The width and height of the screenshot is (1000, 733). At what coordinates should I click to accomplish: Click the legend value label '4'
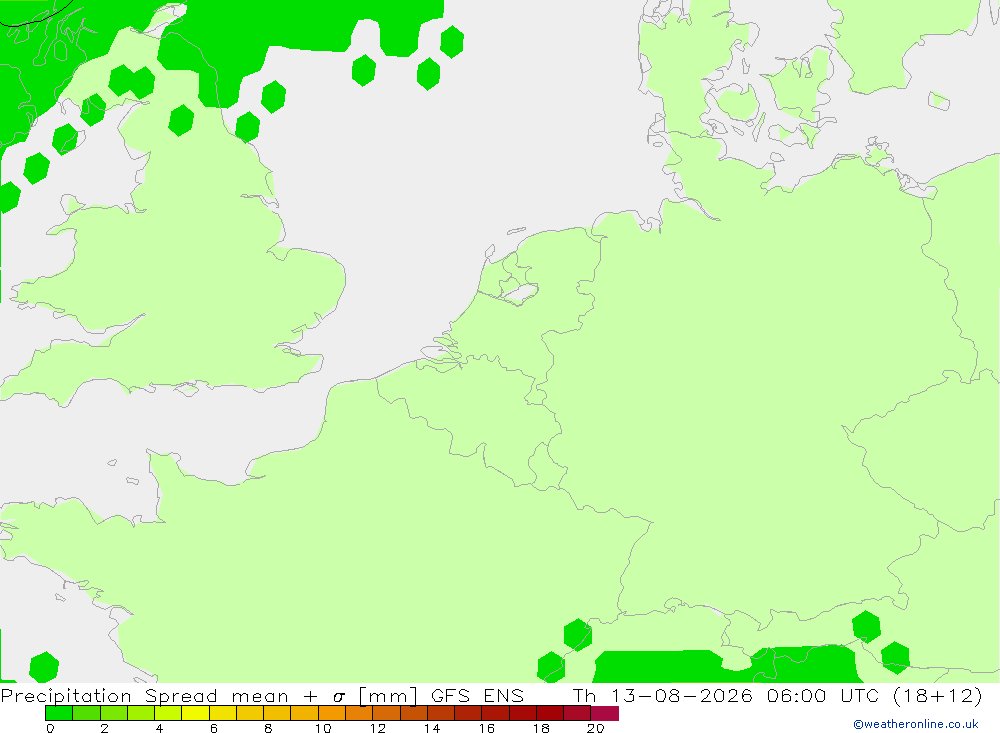[x=159, y=728]
